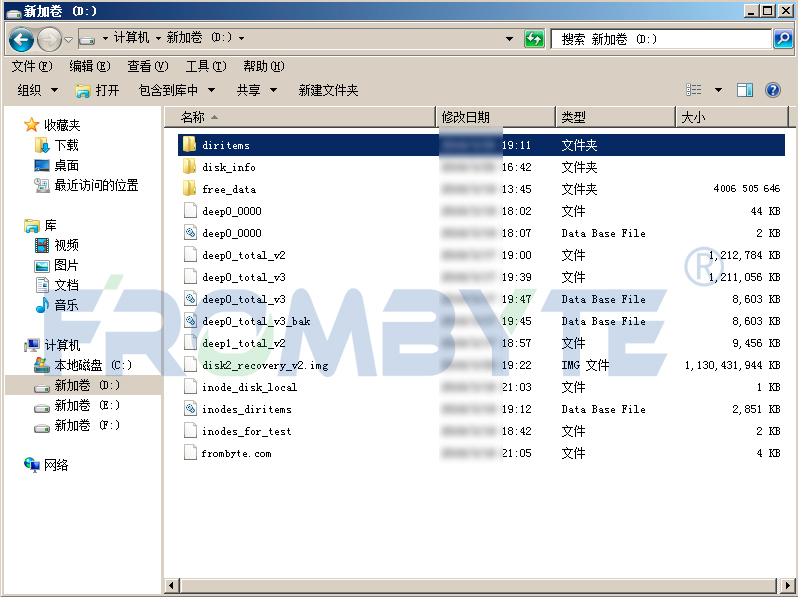Select the disk_info folder icon
799x597 pixels.
[x=190, y=167]
